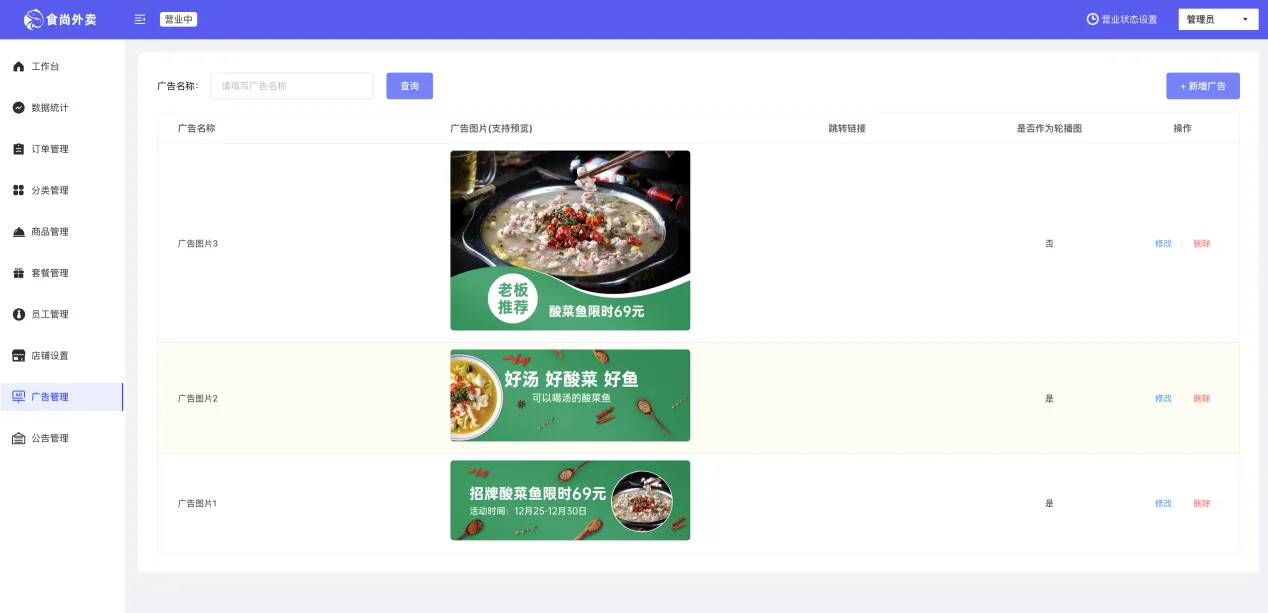Collapse sidebar with the hamburger toggle icon
The image size is (1268, 613).
pyautogui.click(x=140, y=19)
